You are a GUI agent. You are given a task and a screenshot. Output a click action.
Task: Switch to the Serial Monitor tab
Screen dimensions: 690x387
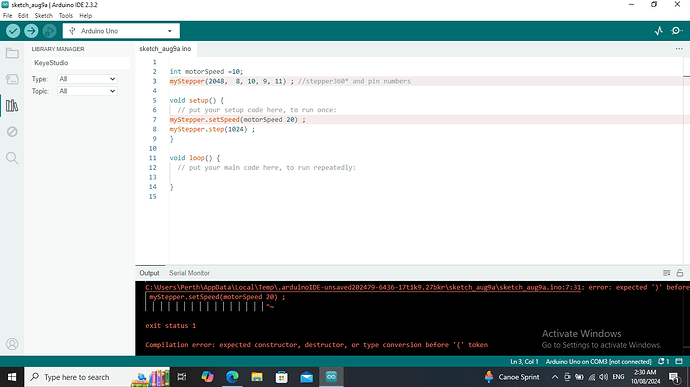click(x=189, y=273)
